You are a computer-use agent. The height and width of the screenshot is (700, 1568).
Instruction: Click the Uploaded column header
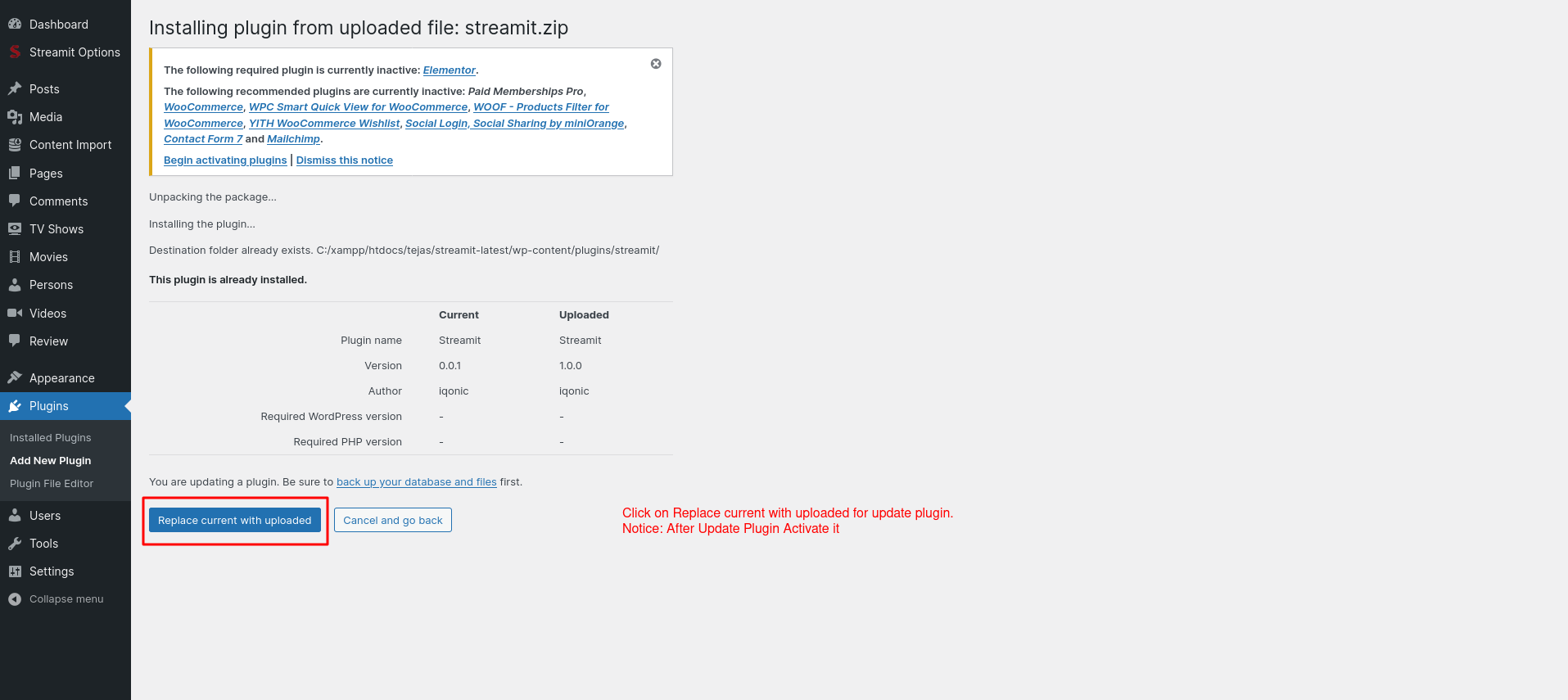pos(584,315)
